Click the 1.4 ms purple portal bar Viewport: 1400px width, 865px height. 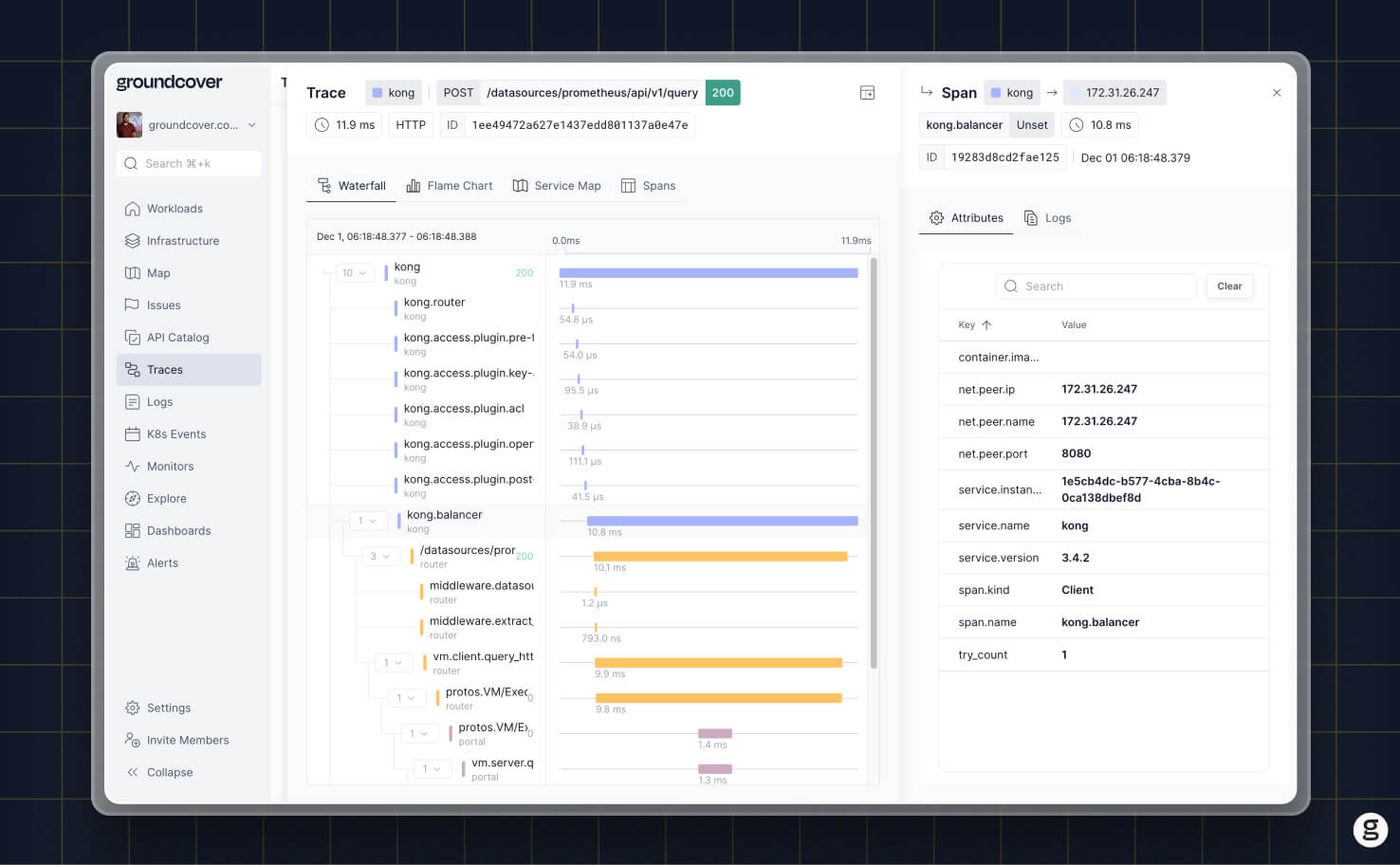[x=715, y=733]
